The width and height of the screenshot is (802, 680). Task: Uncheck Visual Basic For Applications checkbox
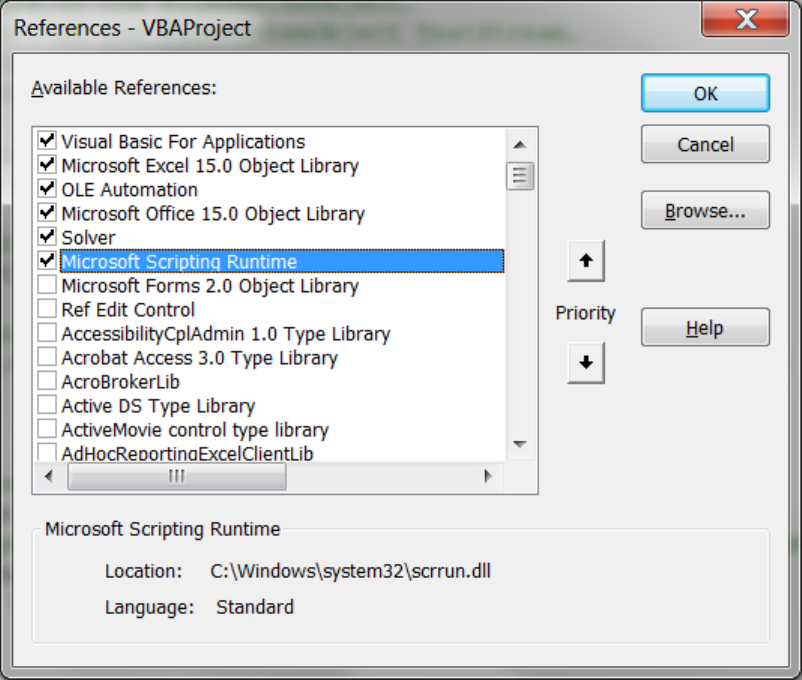tap(47, 141)
